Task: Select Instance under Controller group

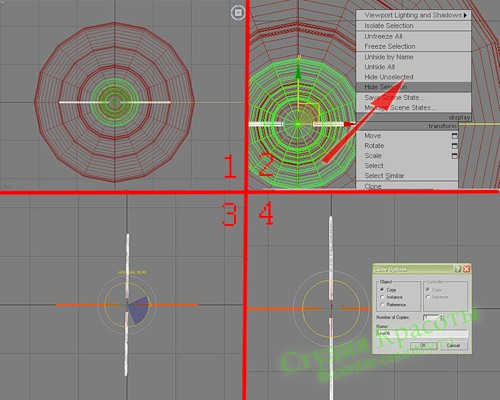Action: (x=428, y=297)
